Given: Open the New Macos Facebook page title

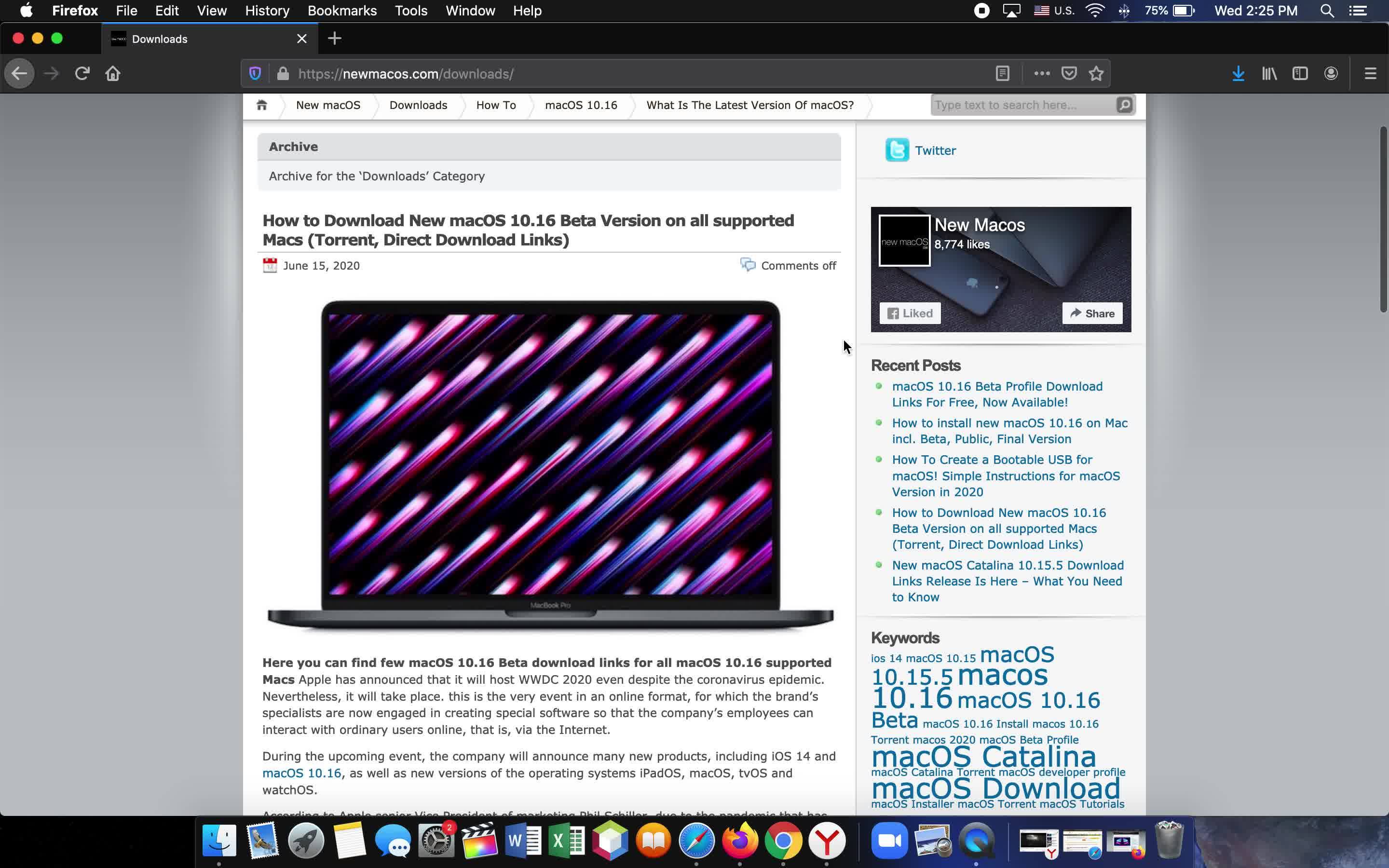Looking at the screenshot, I should (979, 225).
